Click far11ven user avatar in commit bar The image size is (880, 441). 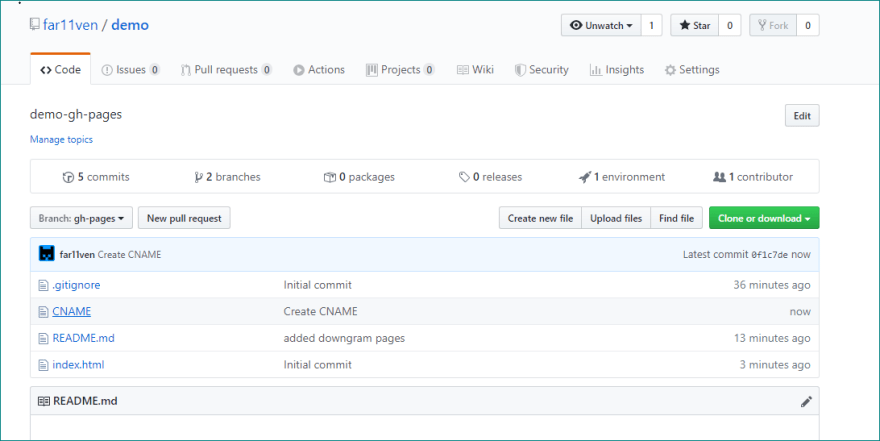click(x=47, y=254)
